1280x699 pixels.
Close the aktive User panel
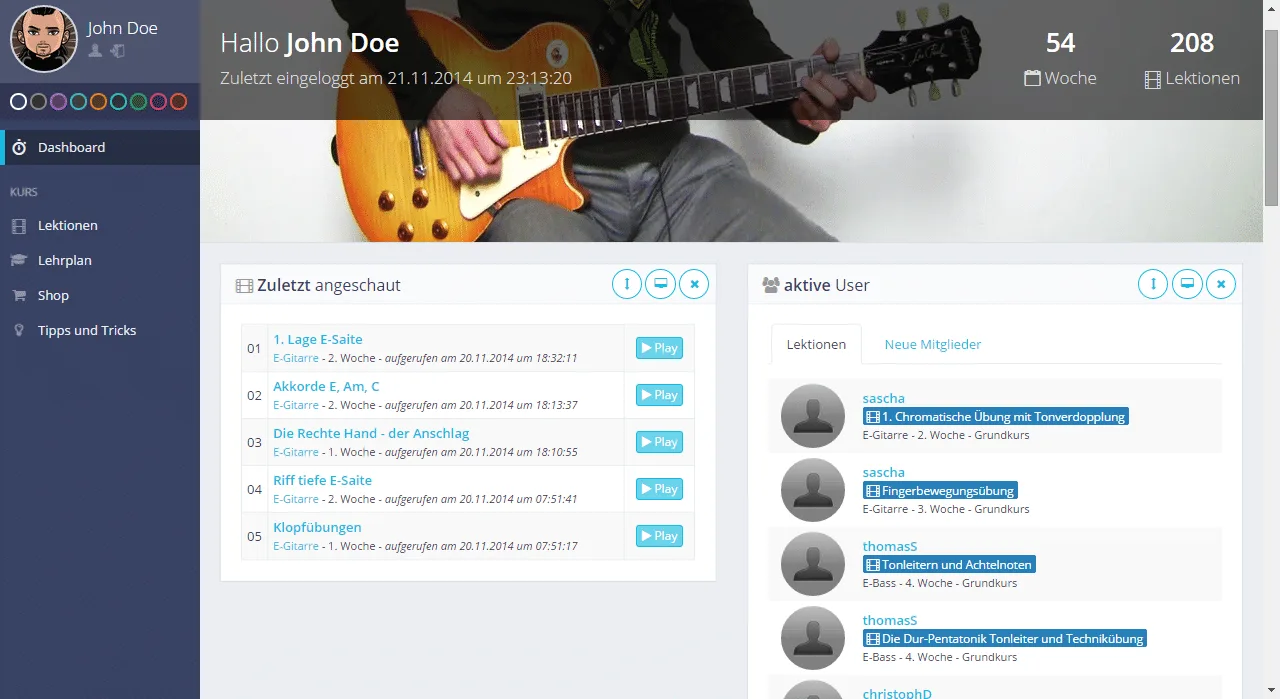(1221, 284)
